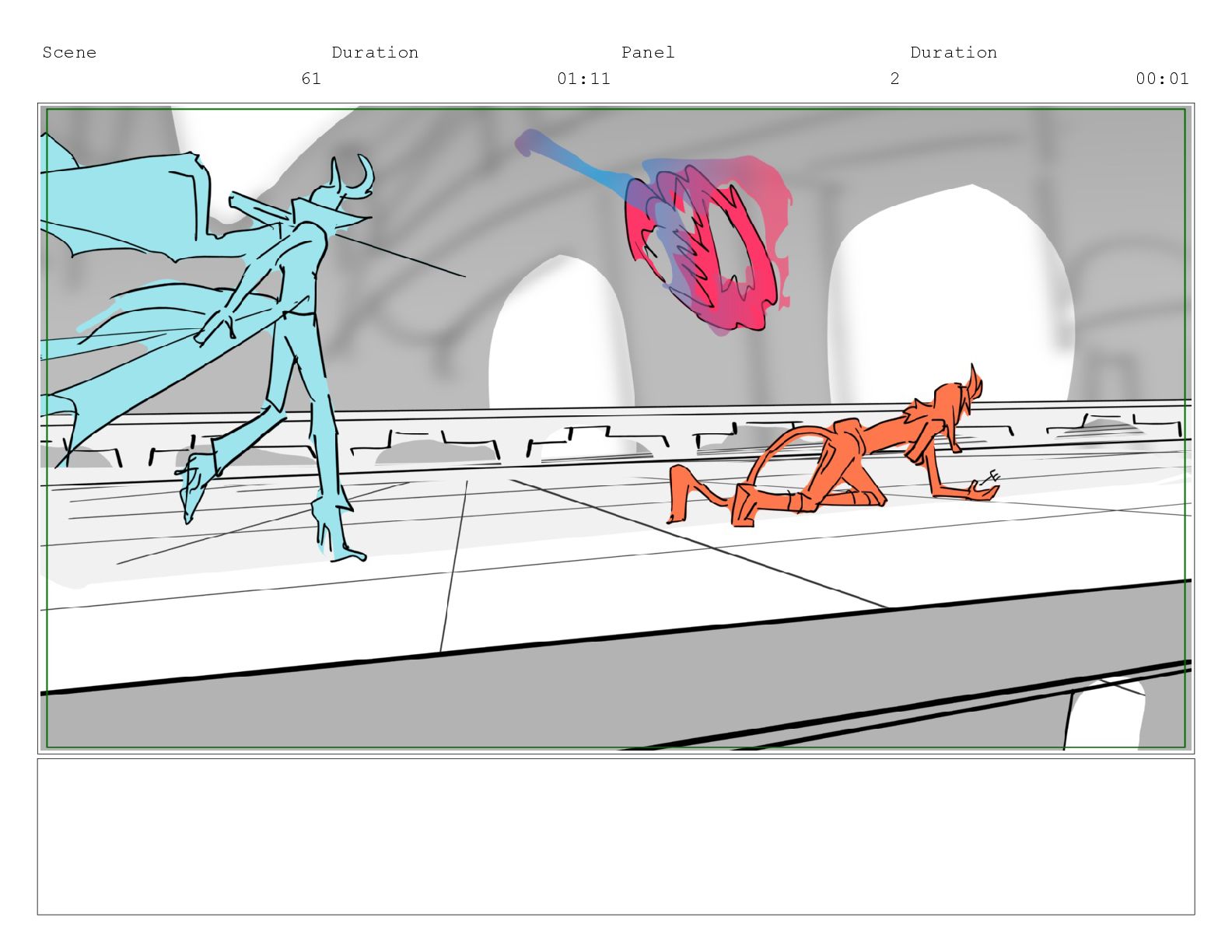Click the panel duration value '00:01'

click(1162, 79)
